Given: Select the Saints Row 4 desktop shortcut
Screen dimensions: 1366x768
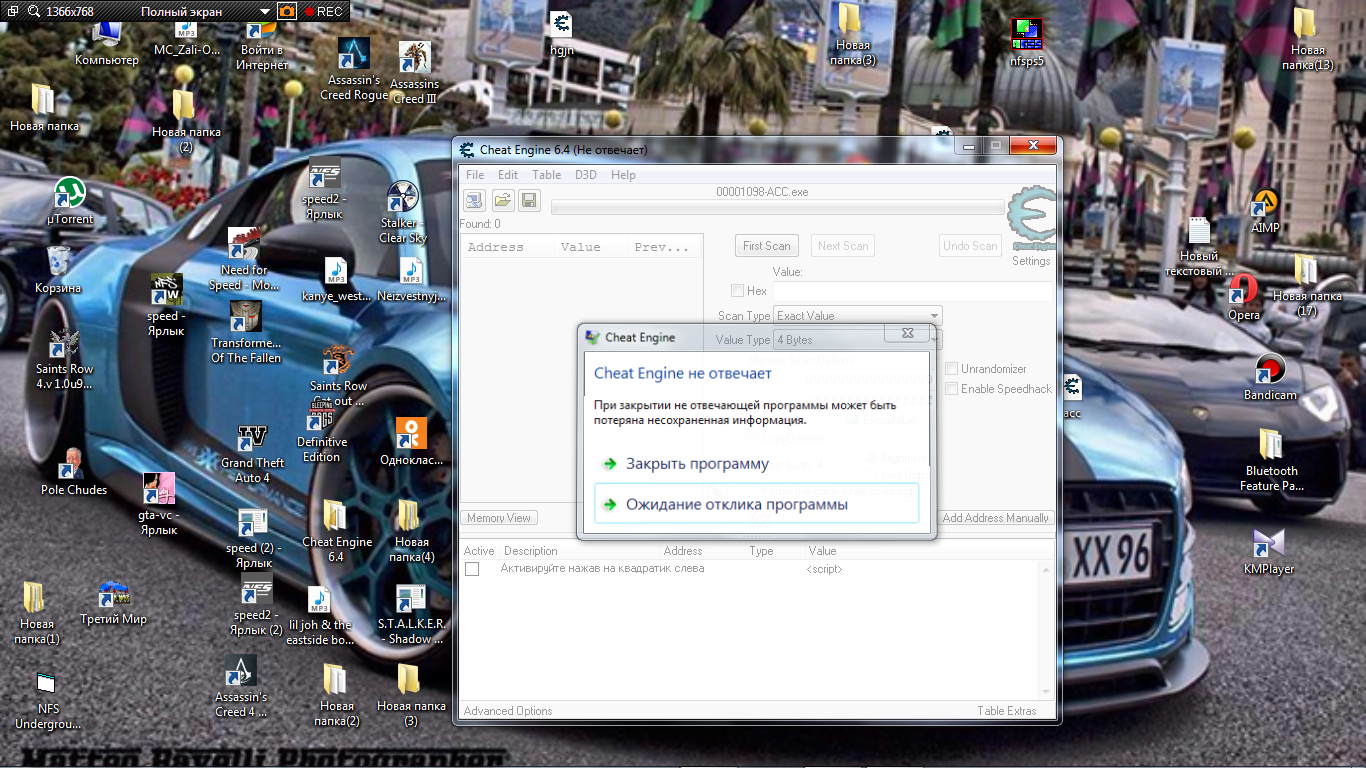Looking at the screenshot, I should click(65, 360).
